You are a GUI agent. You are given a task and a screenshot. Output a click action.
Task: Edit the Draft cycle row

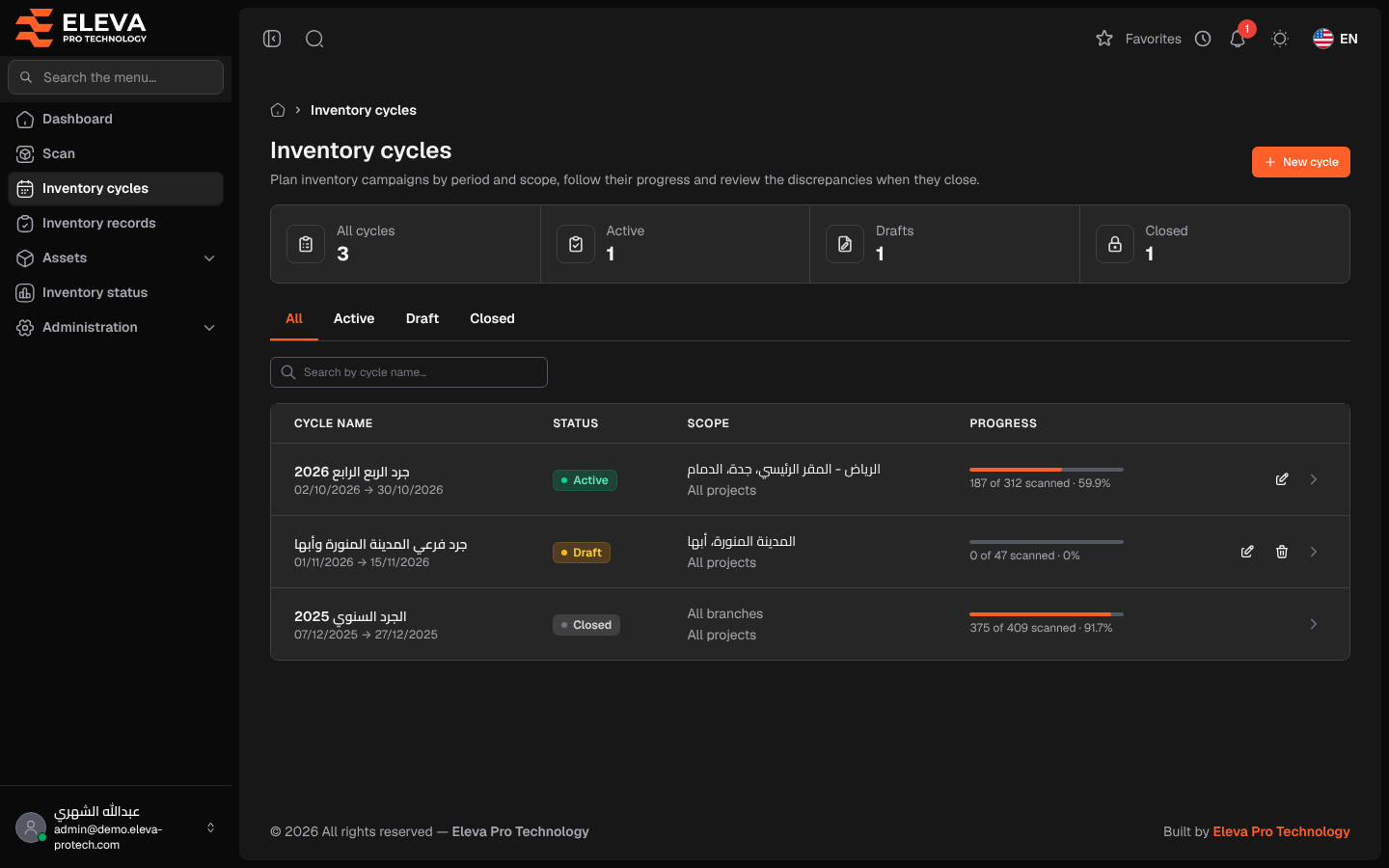1247,552
